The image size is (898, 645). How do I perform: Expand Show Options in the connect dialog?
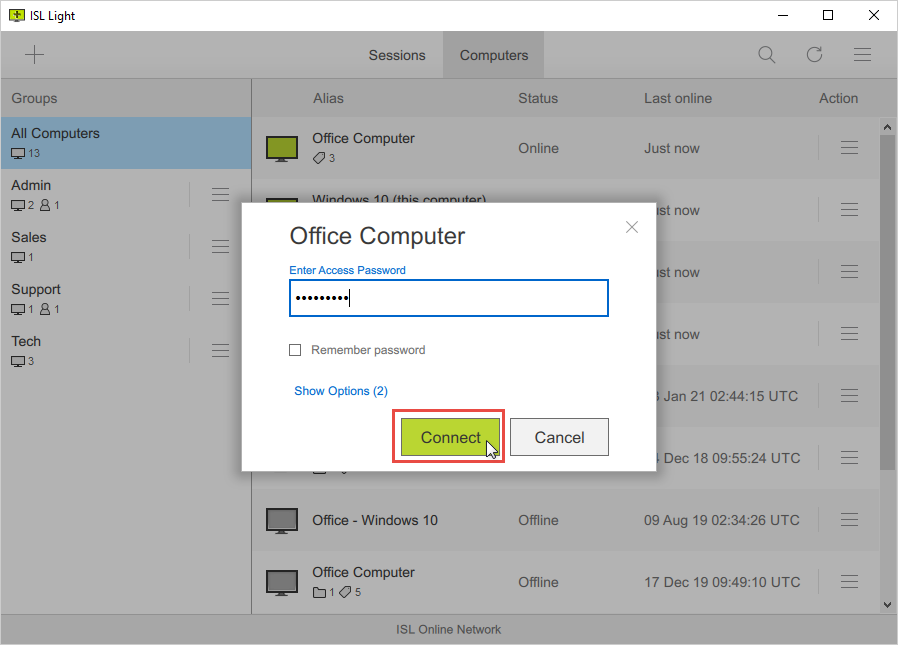click(x=341, y=391)
